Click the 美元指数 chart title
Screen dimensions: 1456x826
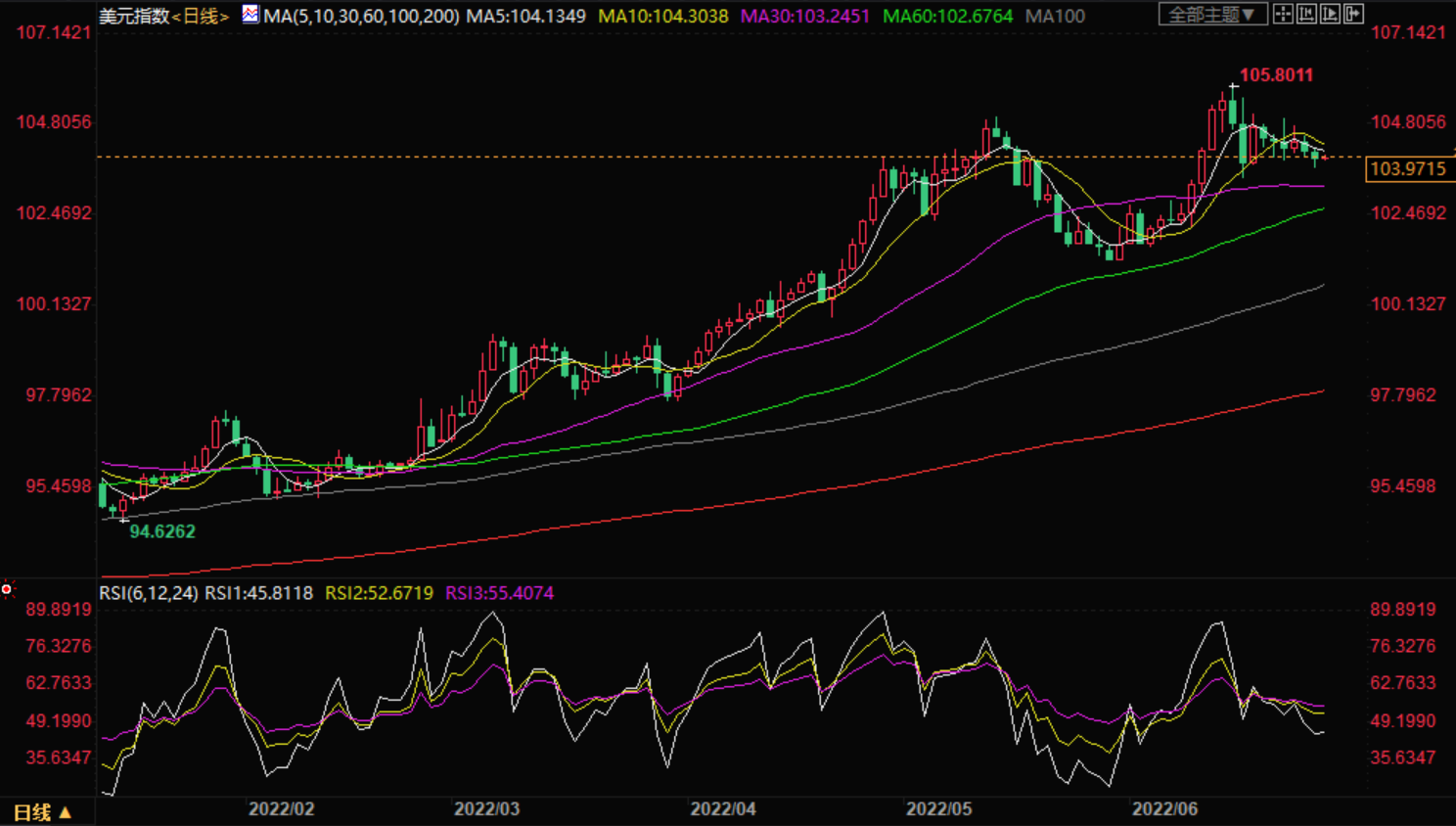134,17
